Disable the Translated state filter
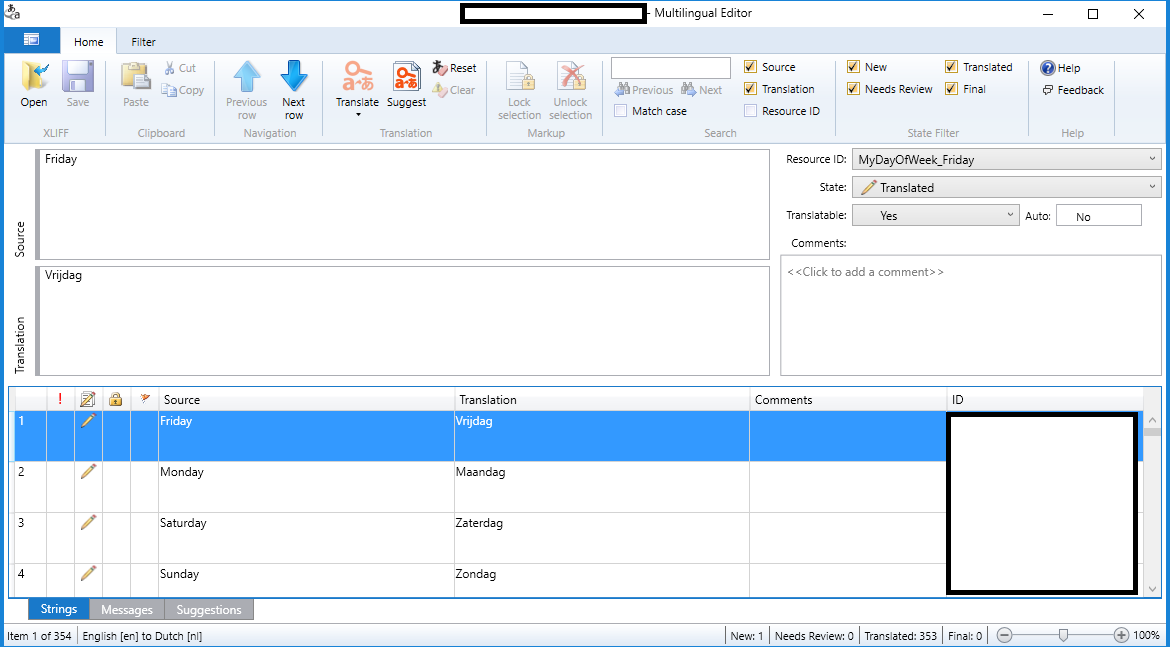Screen dimensions: 1170x647 (x=951, y=67)
